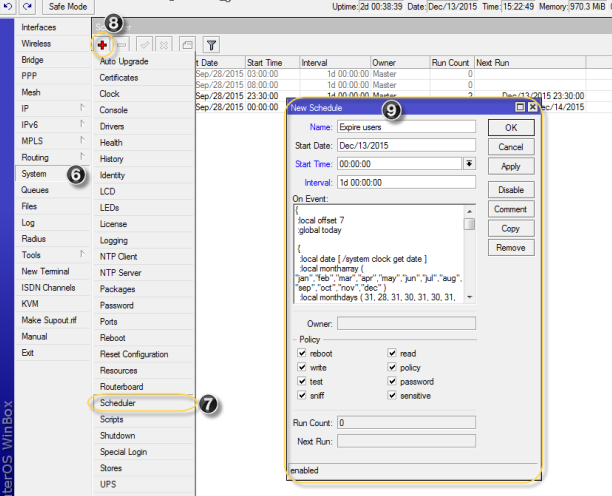Click the Apply button
The height and width of the screenshot is (496, 612).
tap(510, 166)
